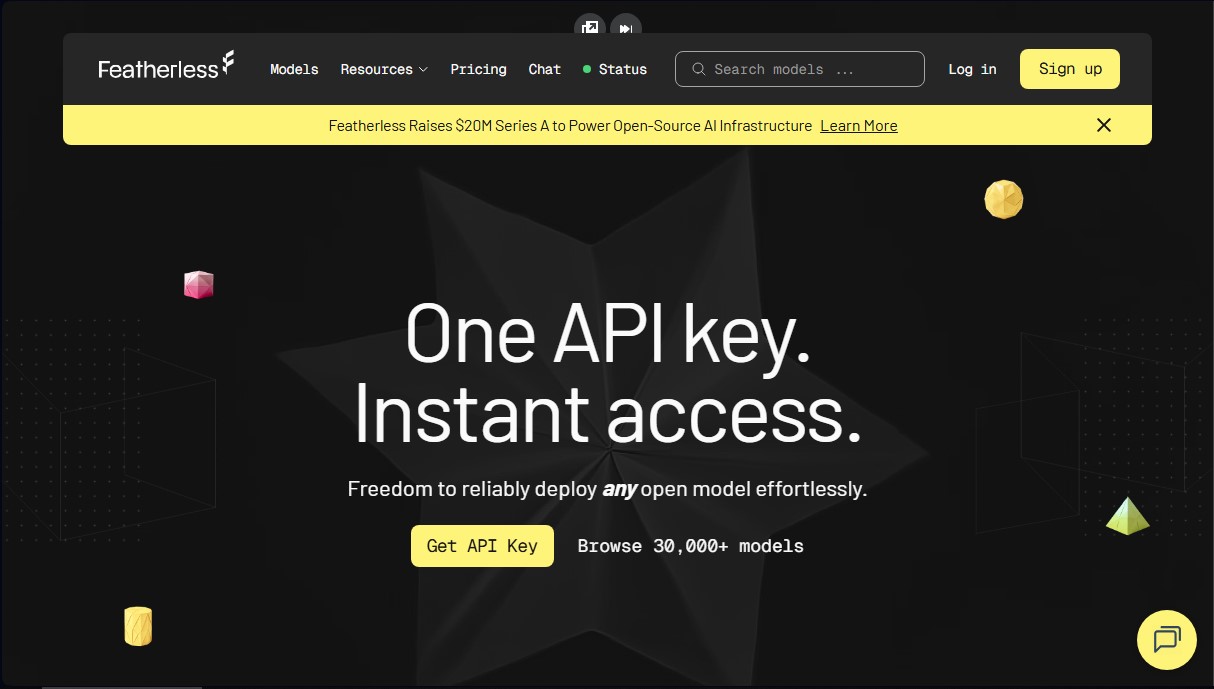Expand the Resources dropdown menu
The image size is (1214, 689).
tap(384, 69)
